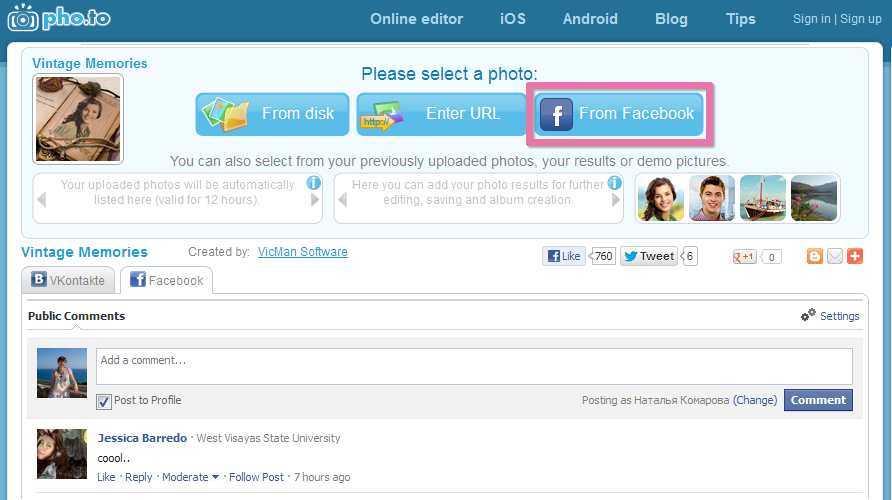
Task: Select the lake landscape demo picture
Action: click(x=814, y=198)
